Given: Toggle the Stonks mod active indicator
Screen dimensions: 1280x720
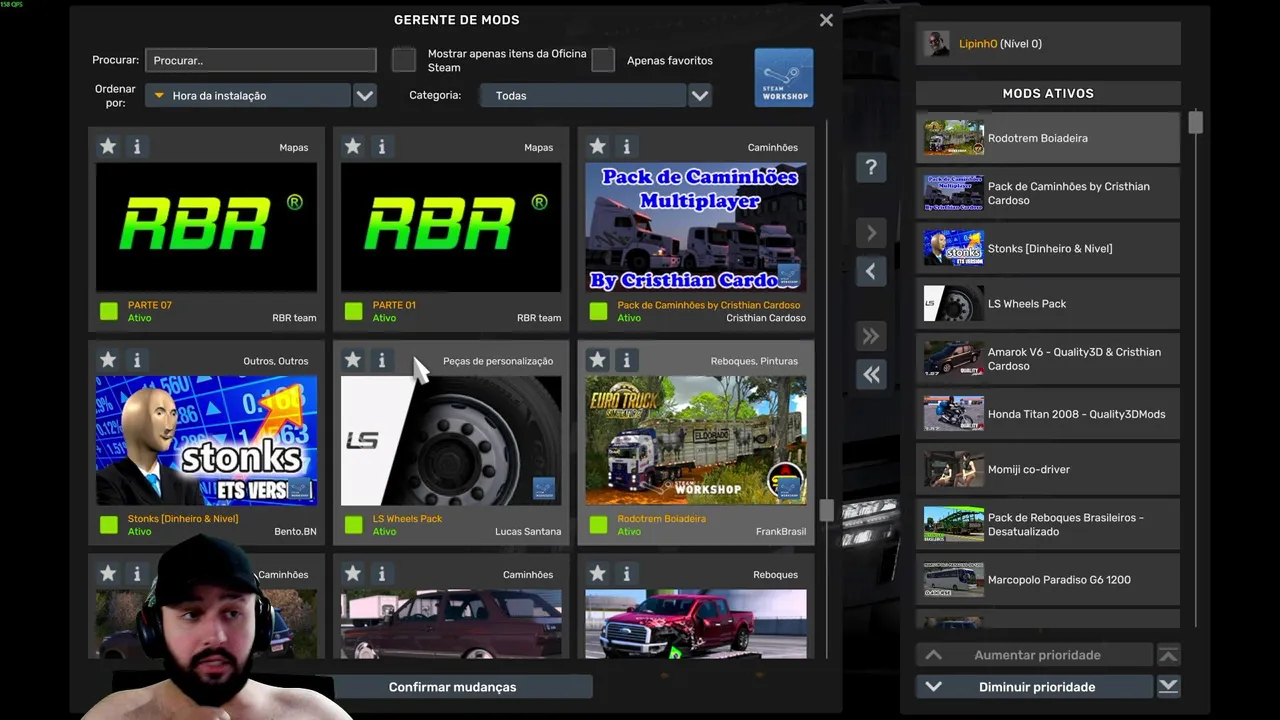Looking at the screenshot, I should click(109, 524).
